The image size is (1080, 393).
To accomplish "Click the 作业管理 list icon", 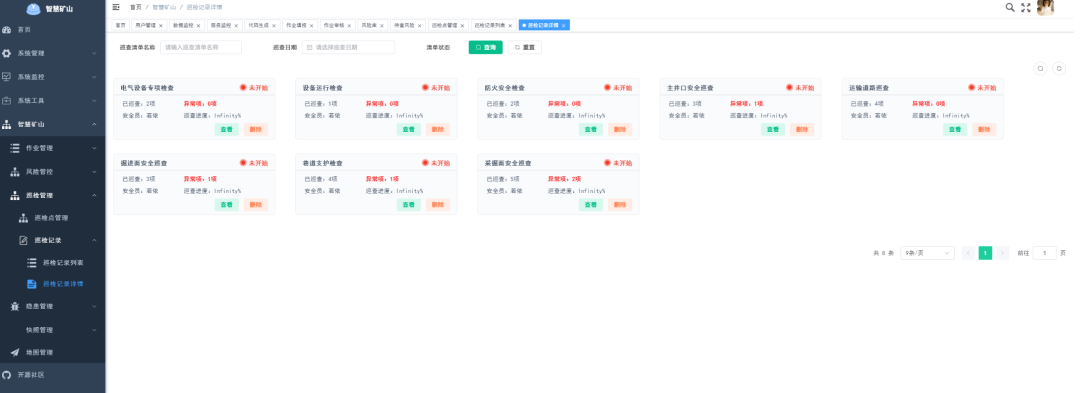I will [14, 148].
